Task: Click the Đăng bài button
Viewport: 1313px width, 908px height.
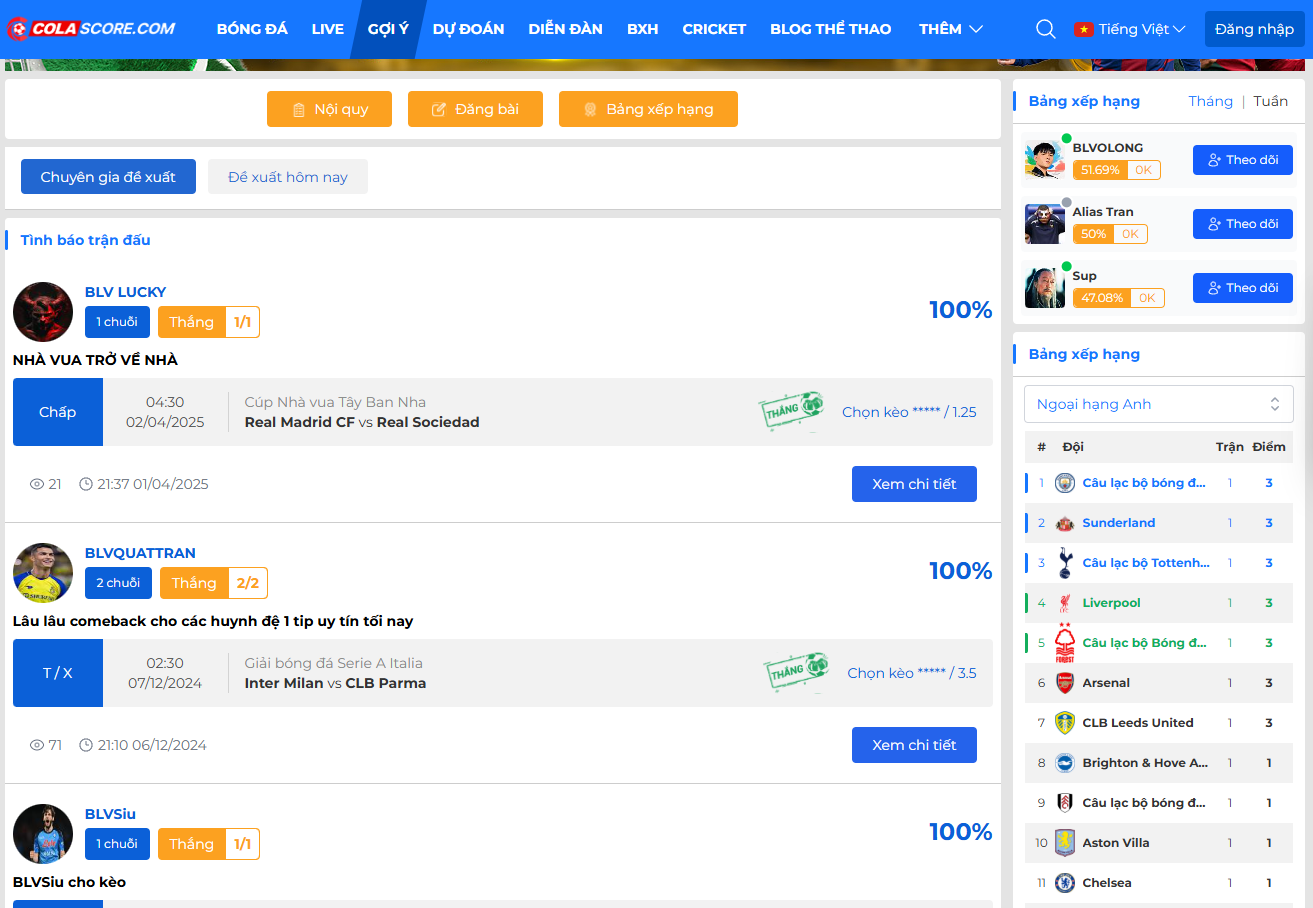Action: pos(475,109)
